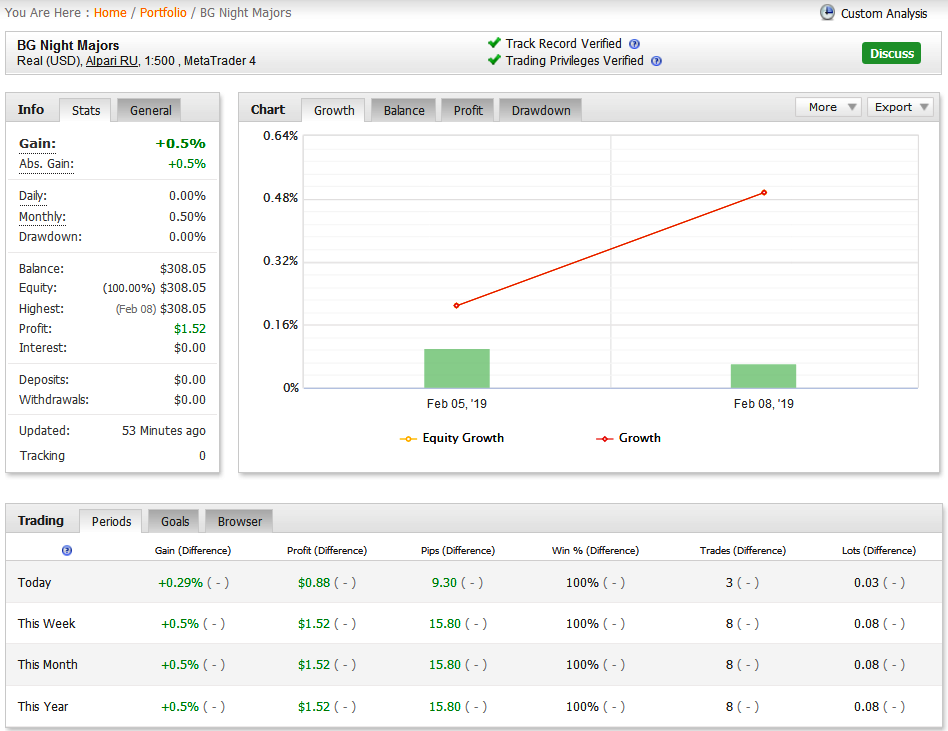Click the Feb 05 green bar
Image resolution: width=948 pixels, height=731 pixels.
(456, 368)
